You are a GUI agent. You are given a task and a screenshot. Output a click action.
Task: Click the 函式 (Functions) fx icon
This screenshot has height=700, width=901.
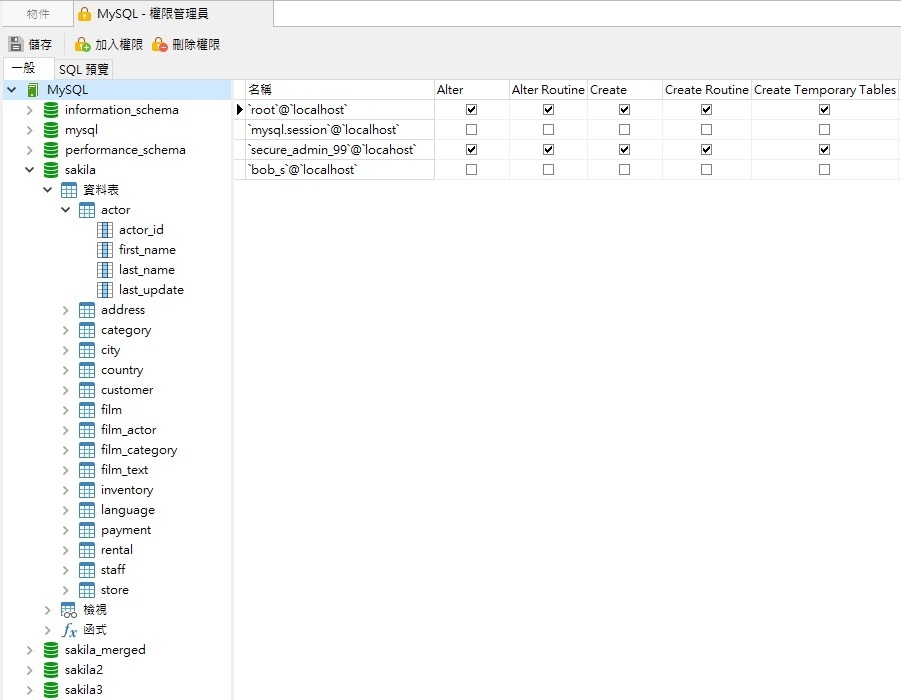[x=69, y=630]
